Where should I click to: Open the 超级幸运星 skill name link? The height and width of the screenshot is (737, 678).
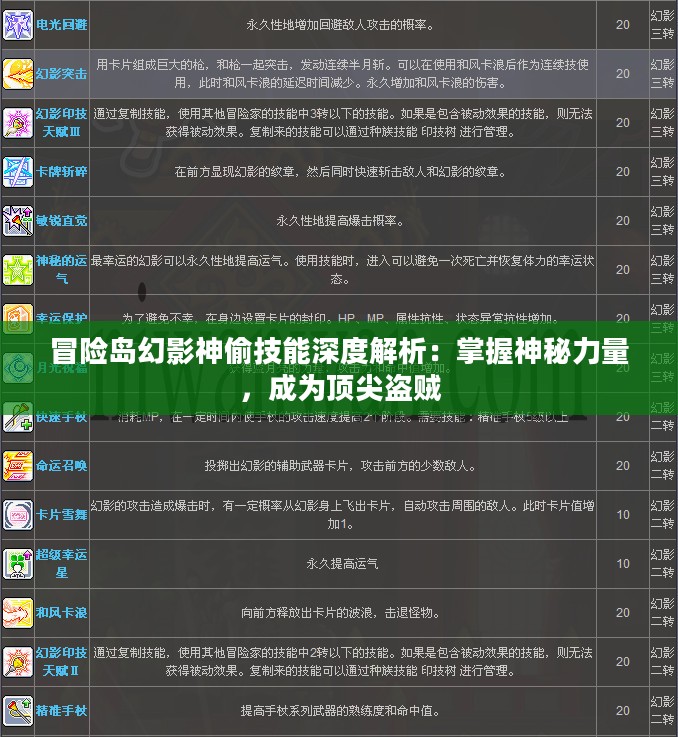[62, 564]
